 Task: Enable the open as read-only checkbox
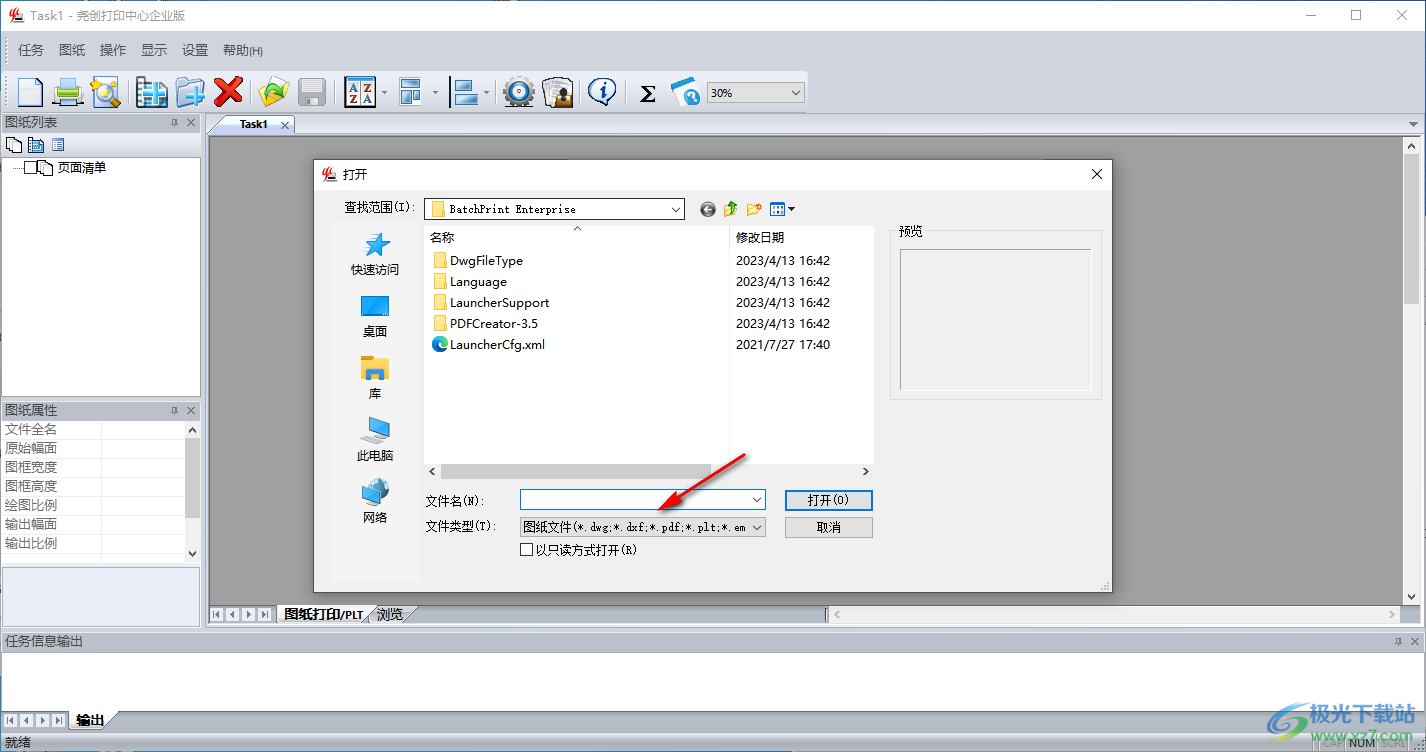coord(527,550)
